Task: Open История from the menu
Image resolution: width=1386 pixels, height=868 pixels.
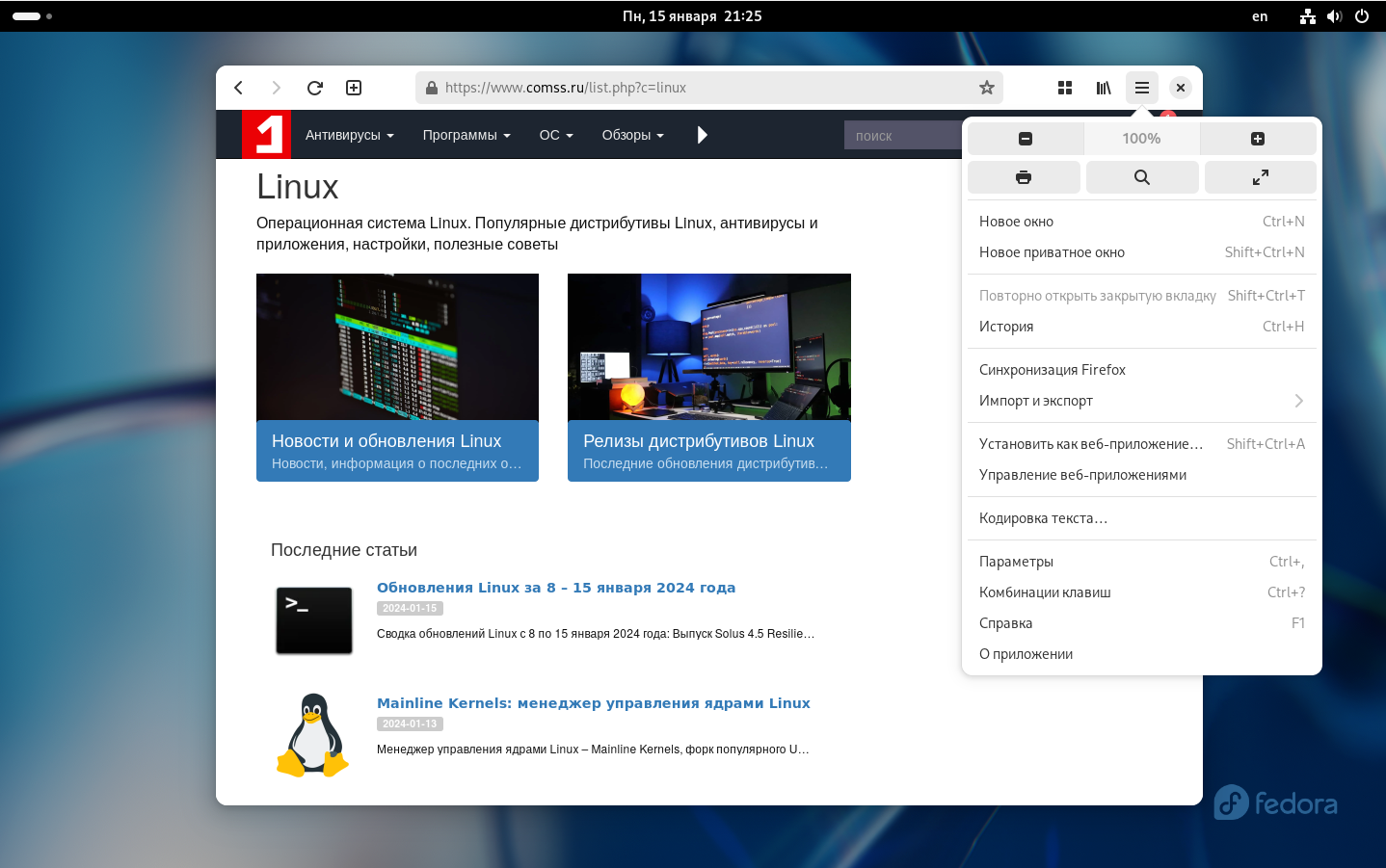Action: [x=1142, y=327]
